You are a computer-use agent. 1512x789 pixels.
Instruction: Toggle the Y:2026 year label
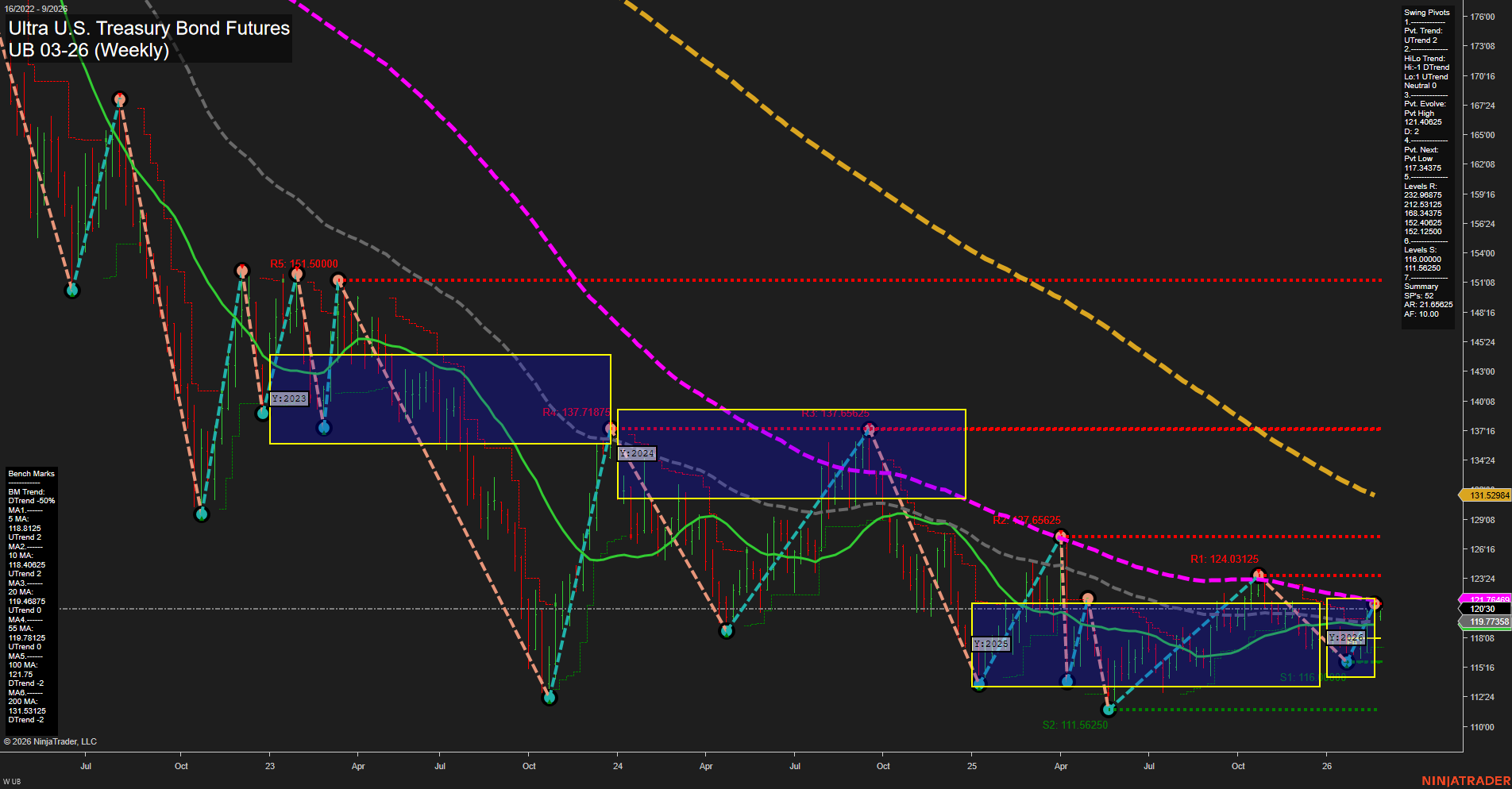(1344, 637)
